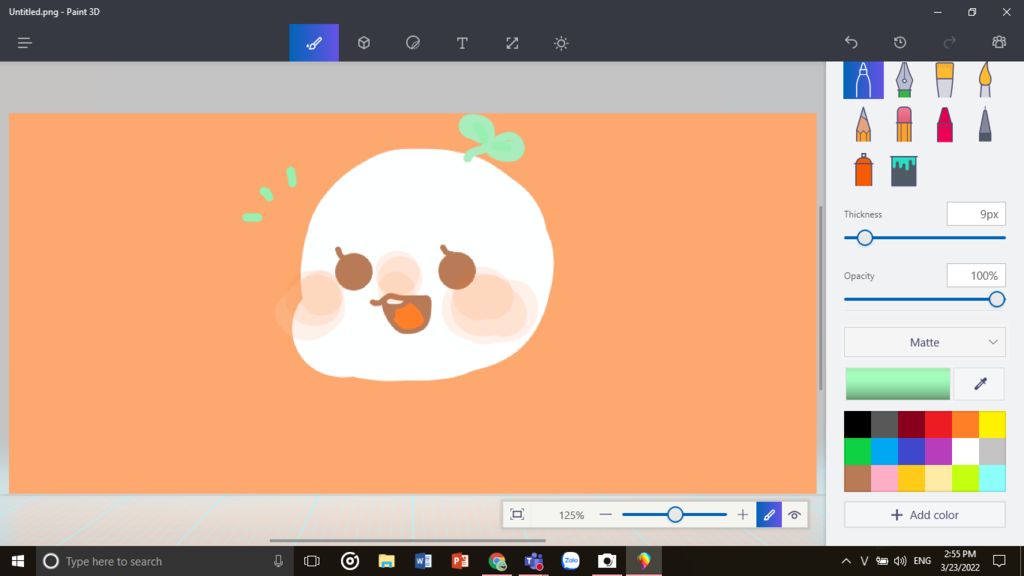1024x576 pixels.
Task: Click the 125% zoom value
Action: coord(571,515)
